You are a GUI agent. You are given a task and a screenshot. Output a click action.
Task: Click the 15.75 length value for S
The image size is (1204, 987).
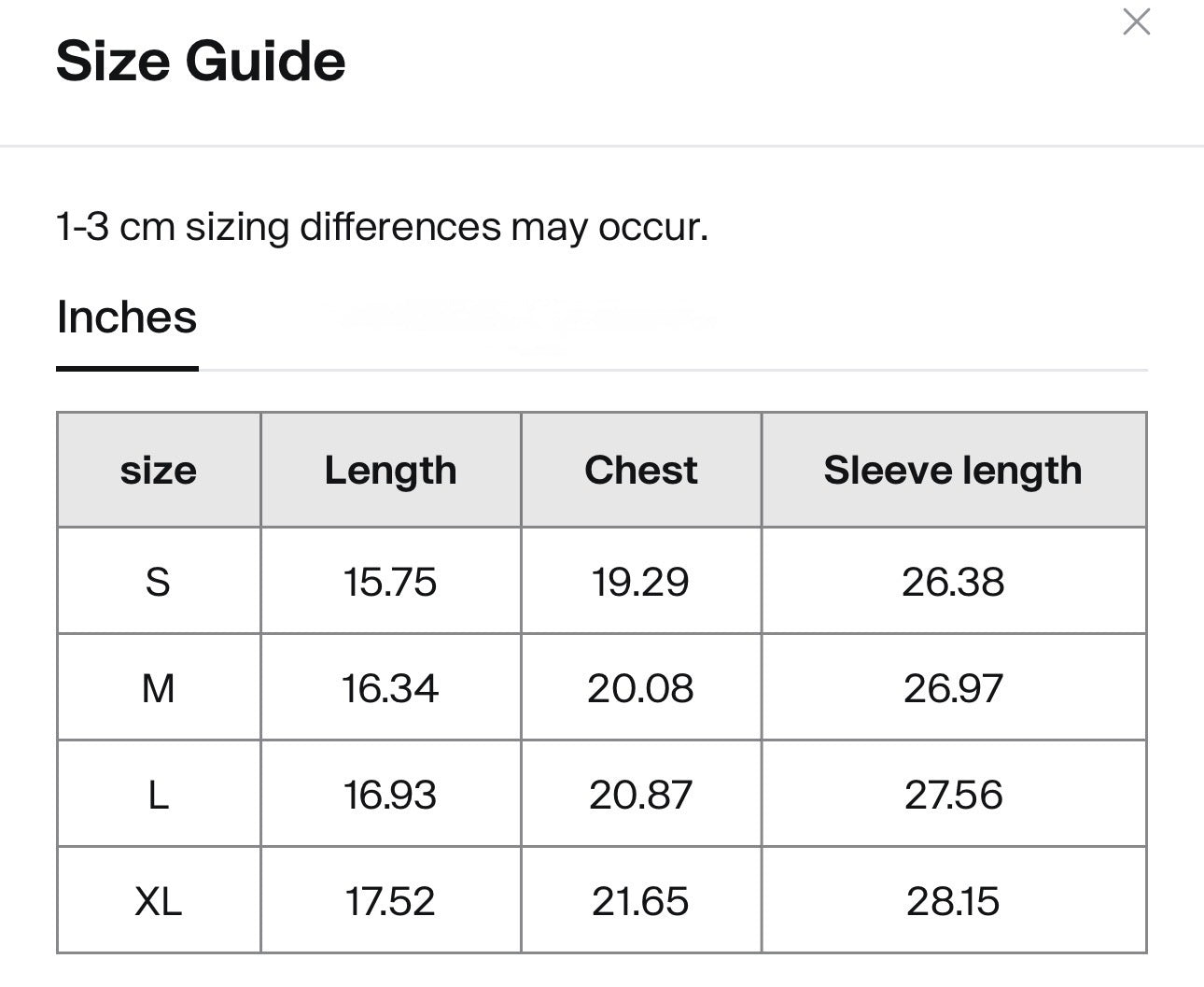click(x=390, y=582)
